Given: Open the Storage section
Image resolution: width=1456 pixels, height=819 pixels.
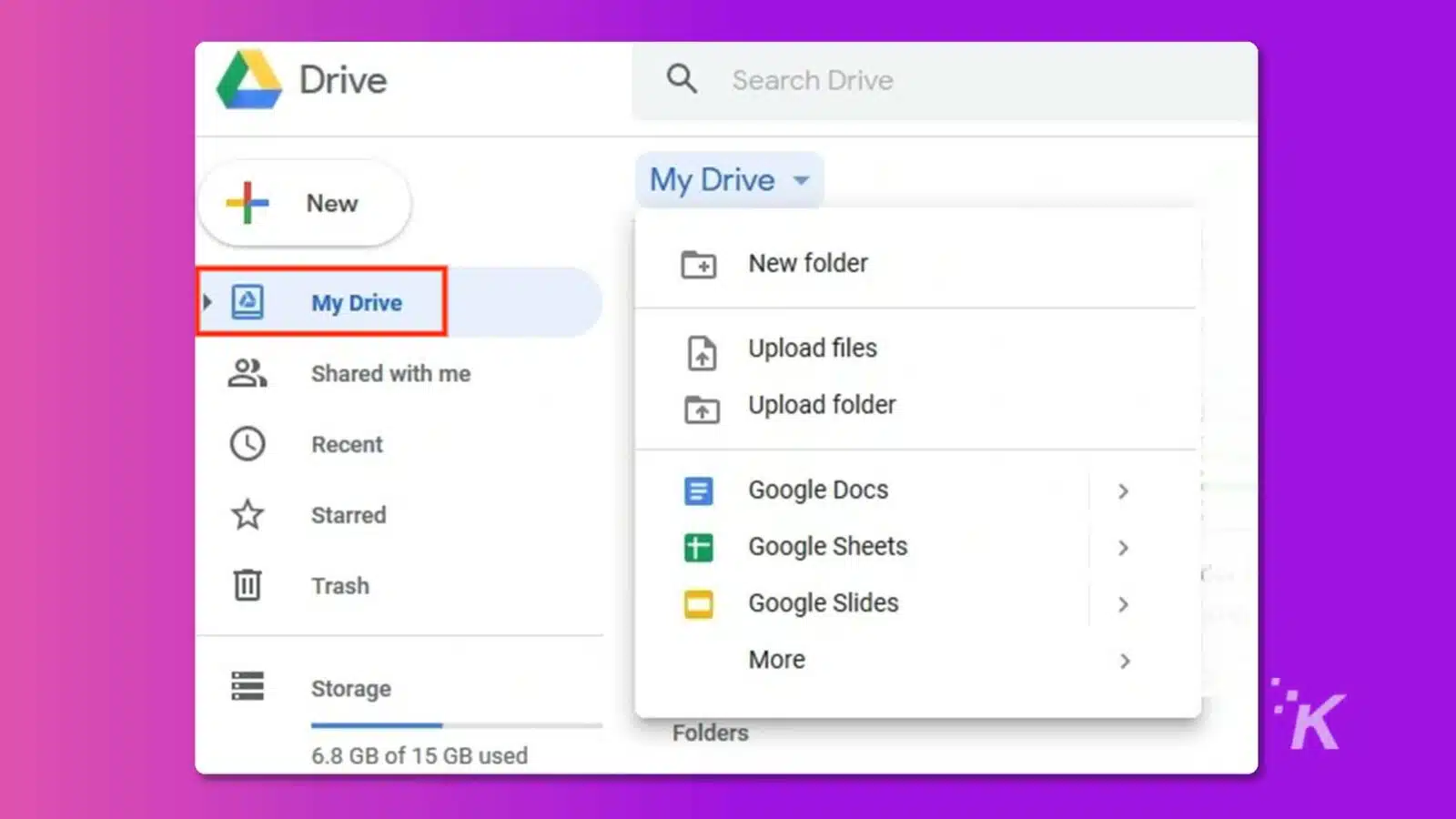Looking at the screenshot, I should pos(351,688).
